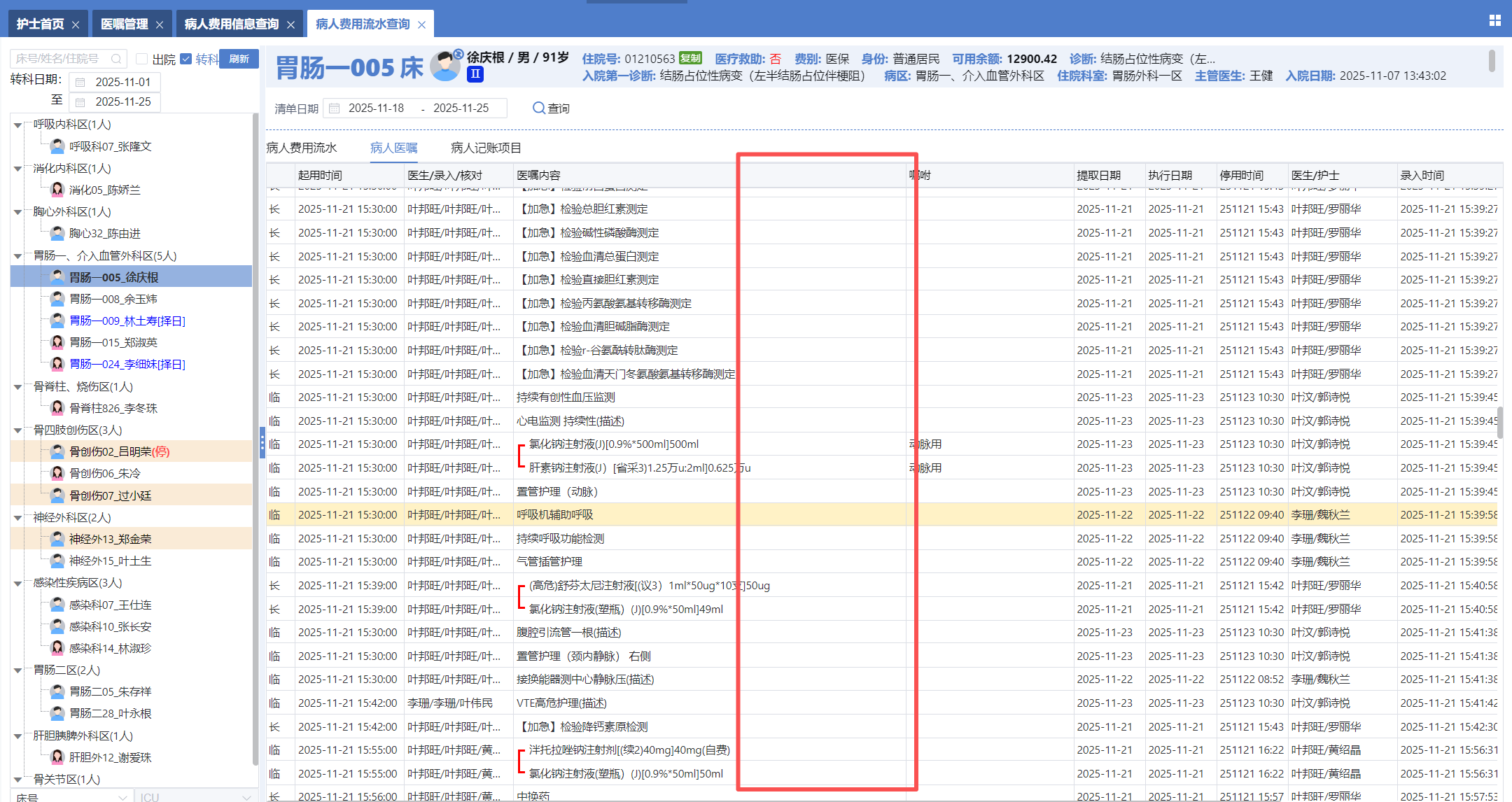
Task: Click the 查询 search icon
Action: tap(538, 108)
